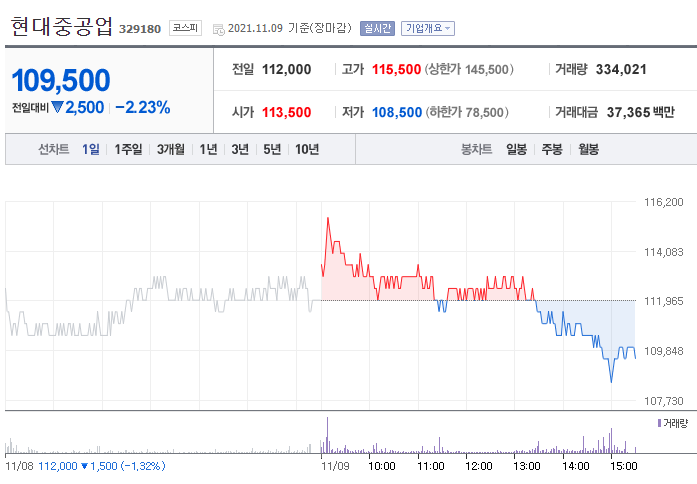
Task: Show the 5년 line chart
Action: 272,149
